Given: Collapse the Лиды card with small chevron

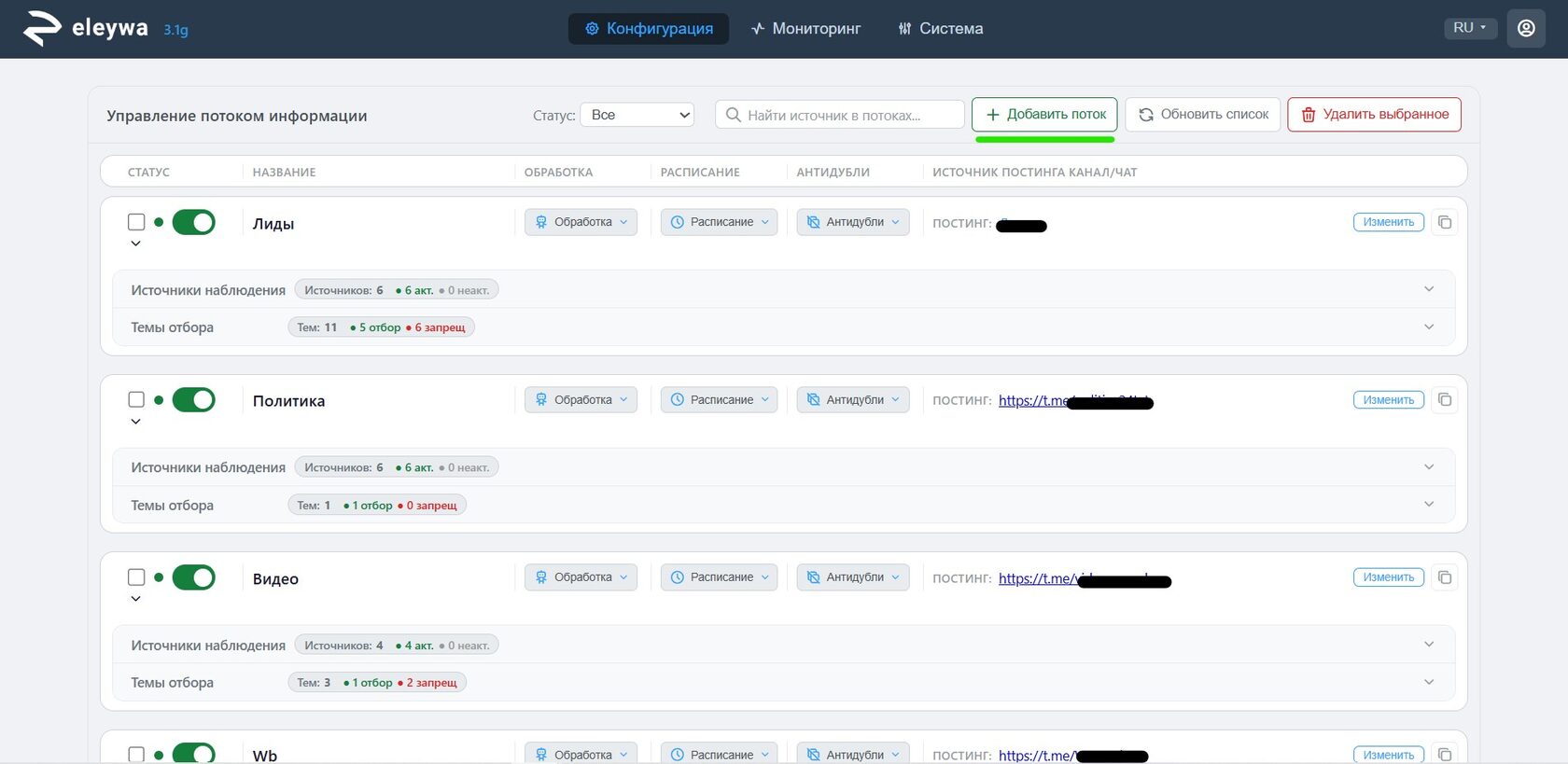Looking at the screenshot, I should click(136, 243).
